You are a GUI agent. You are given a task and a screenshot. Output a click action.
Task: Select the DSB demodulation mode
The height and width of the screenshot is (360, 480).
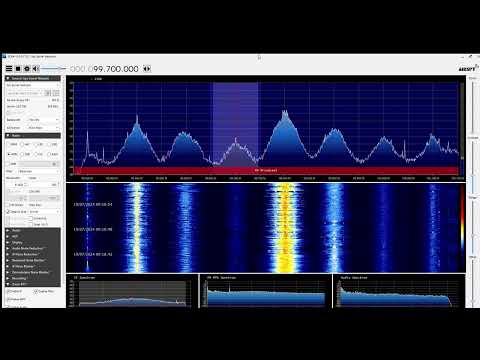(x=25, y=154)
